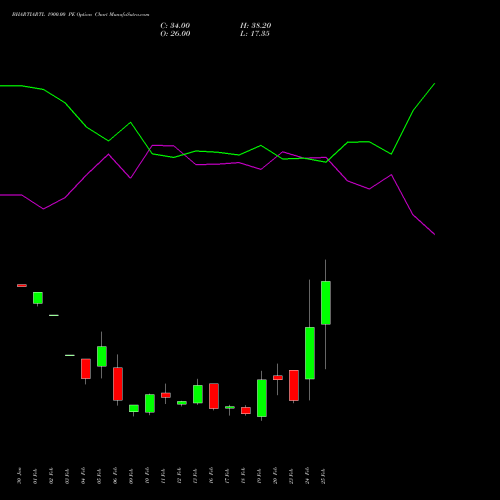Click the 30 Jan date label
This screenshot has height=500, width=500.
[x=19, y=476]
